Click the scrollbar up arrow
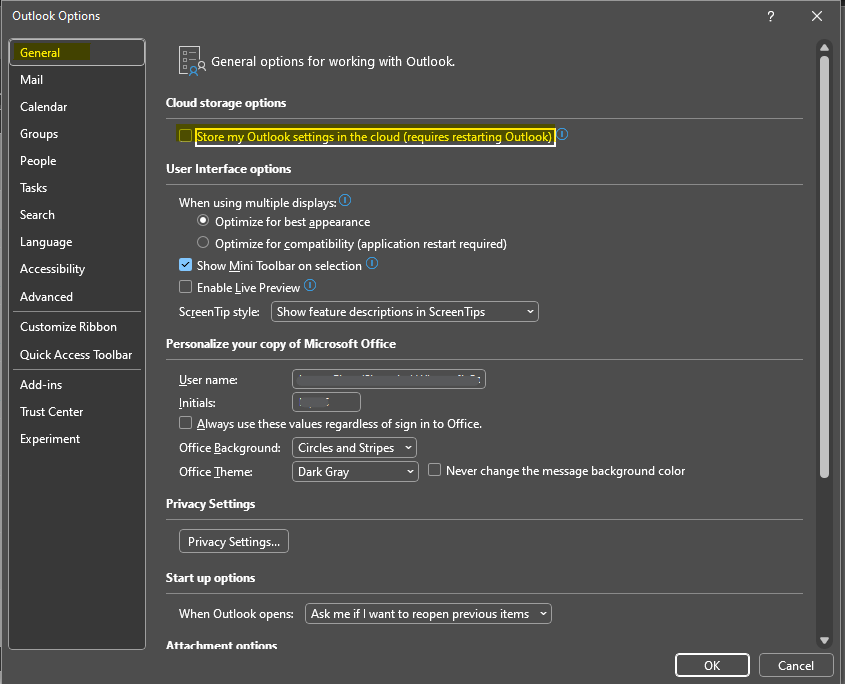 [824, 47]
